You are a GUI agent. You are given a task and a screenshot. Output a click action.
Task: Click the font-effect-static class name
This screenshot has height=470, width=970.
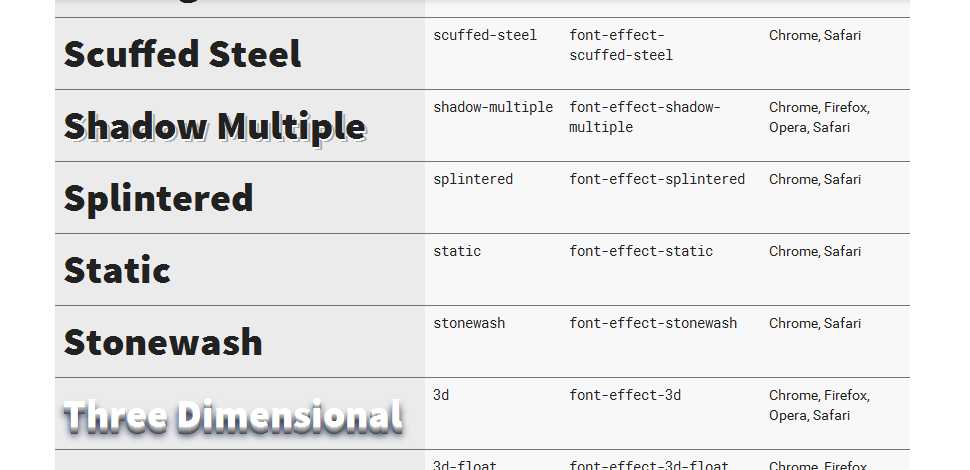coord(641,251)
